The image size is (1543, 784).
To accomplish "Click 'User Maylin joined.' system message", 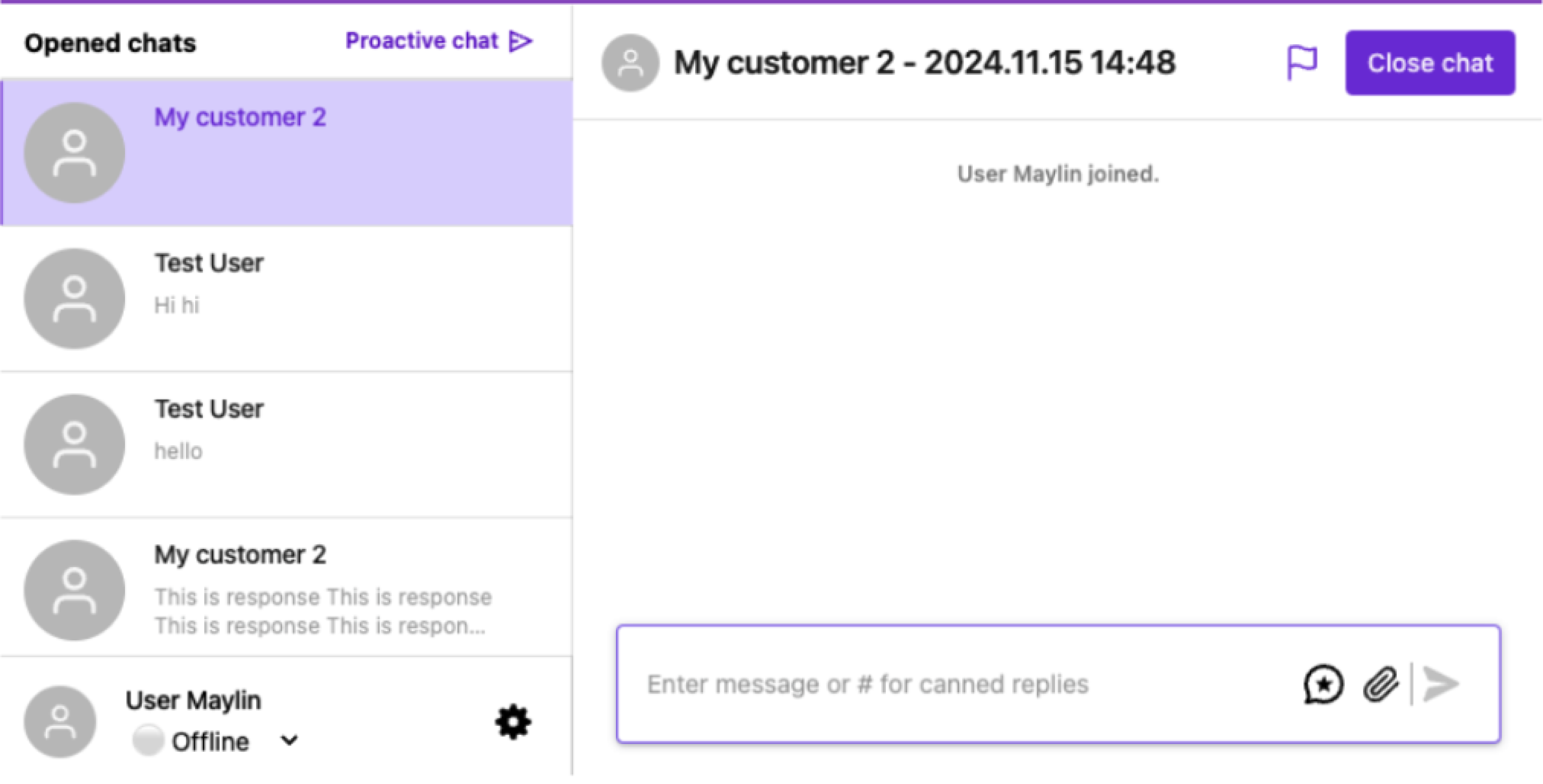I will click(x=1058, y=174).
